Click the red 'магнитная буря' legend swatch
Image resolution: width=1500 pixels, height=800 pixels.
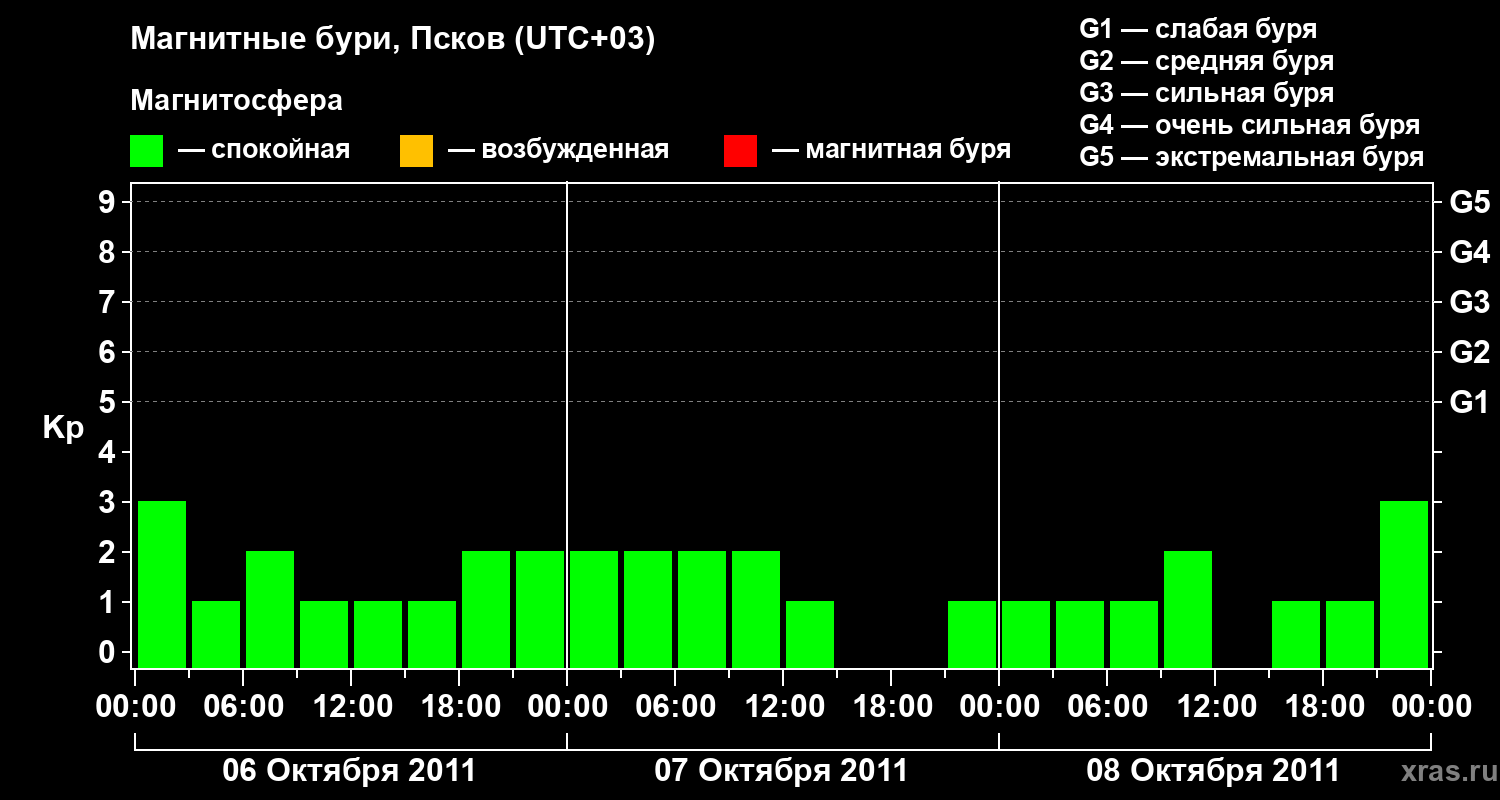pyautogui.click(x=740, y=151)
